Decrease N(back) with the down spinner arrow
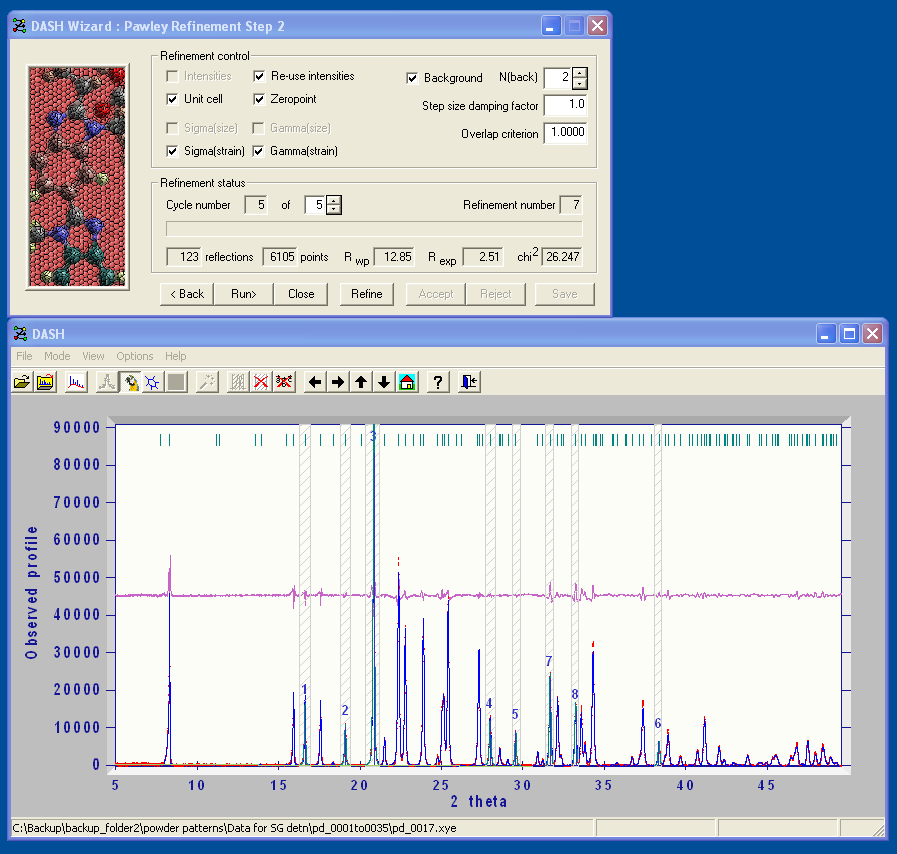This screenshot has height=854, width=897. coord(580,84)
